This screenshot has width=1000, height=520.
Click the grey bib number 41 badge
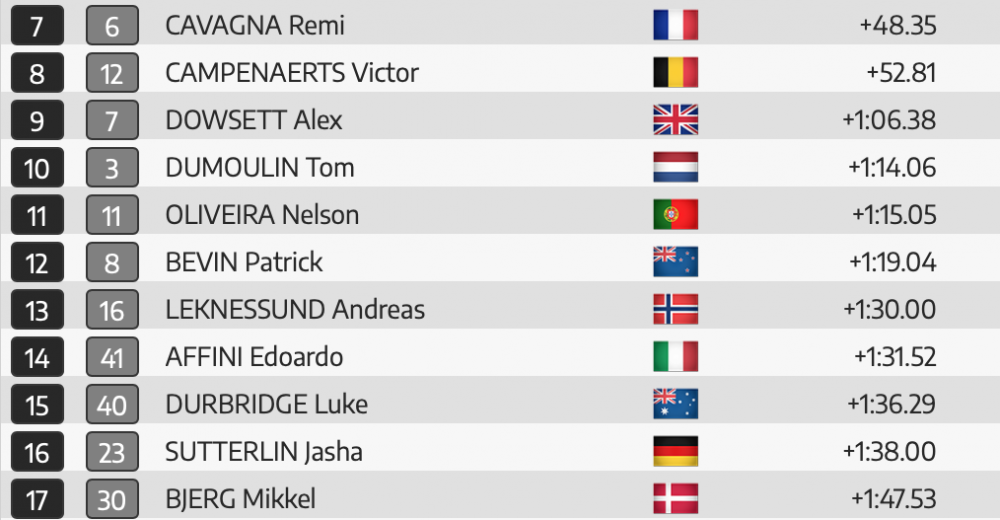(x=112, y=357)
